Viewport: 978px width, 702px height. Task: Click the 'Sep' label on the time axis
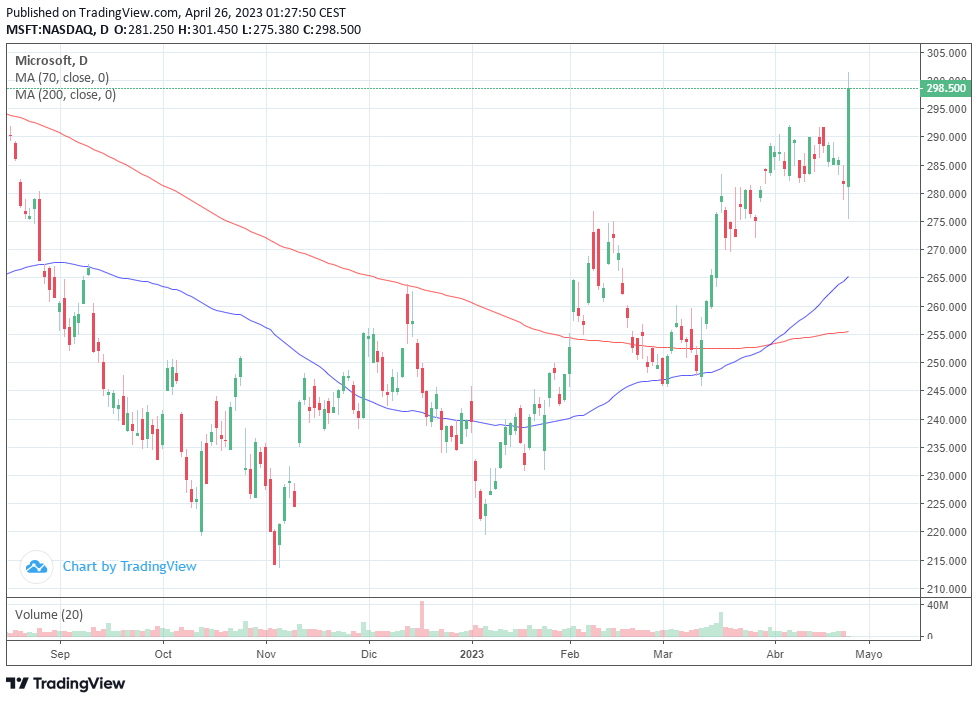pos(60,654)
